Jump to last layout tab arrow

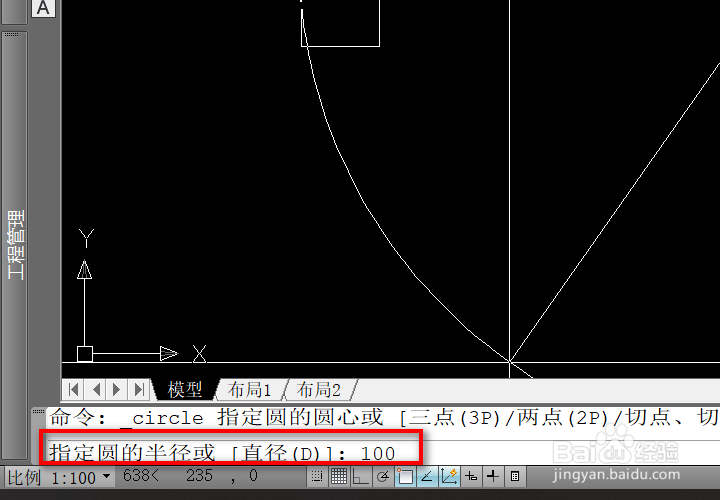coord(139,390)
